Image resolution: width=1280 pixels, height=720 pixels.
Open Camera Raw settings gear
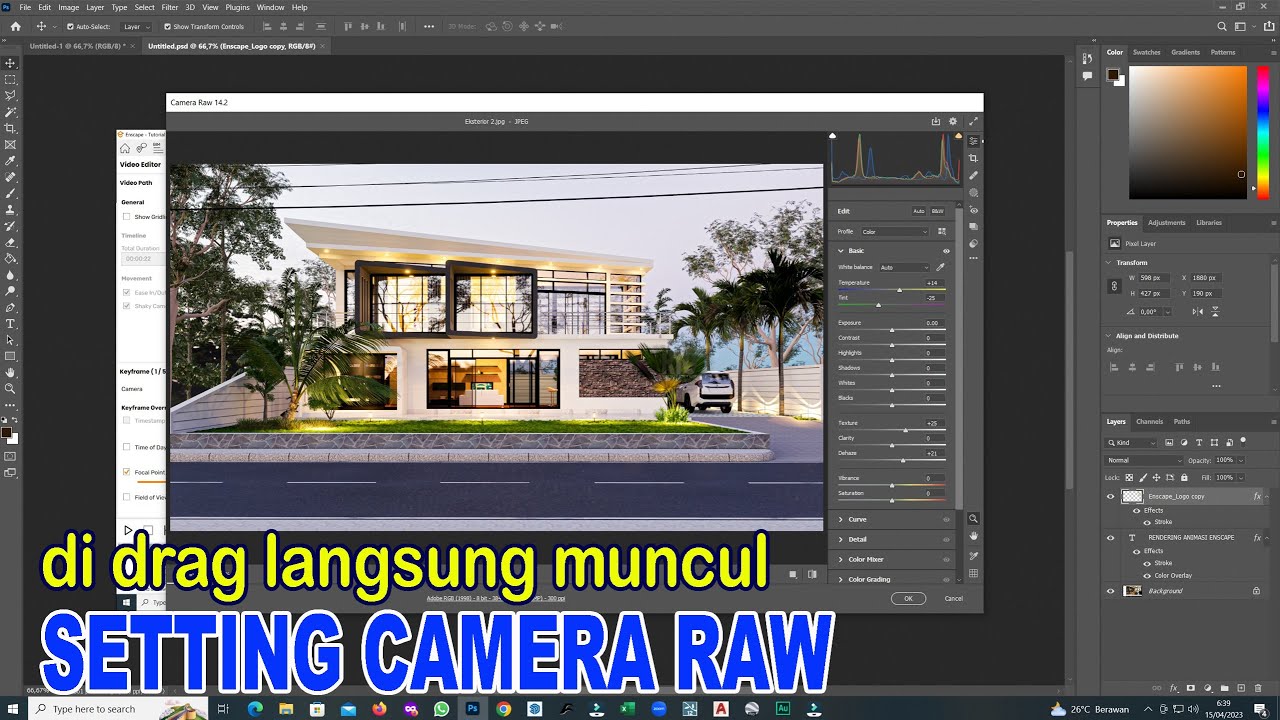[953, 121]
